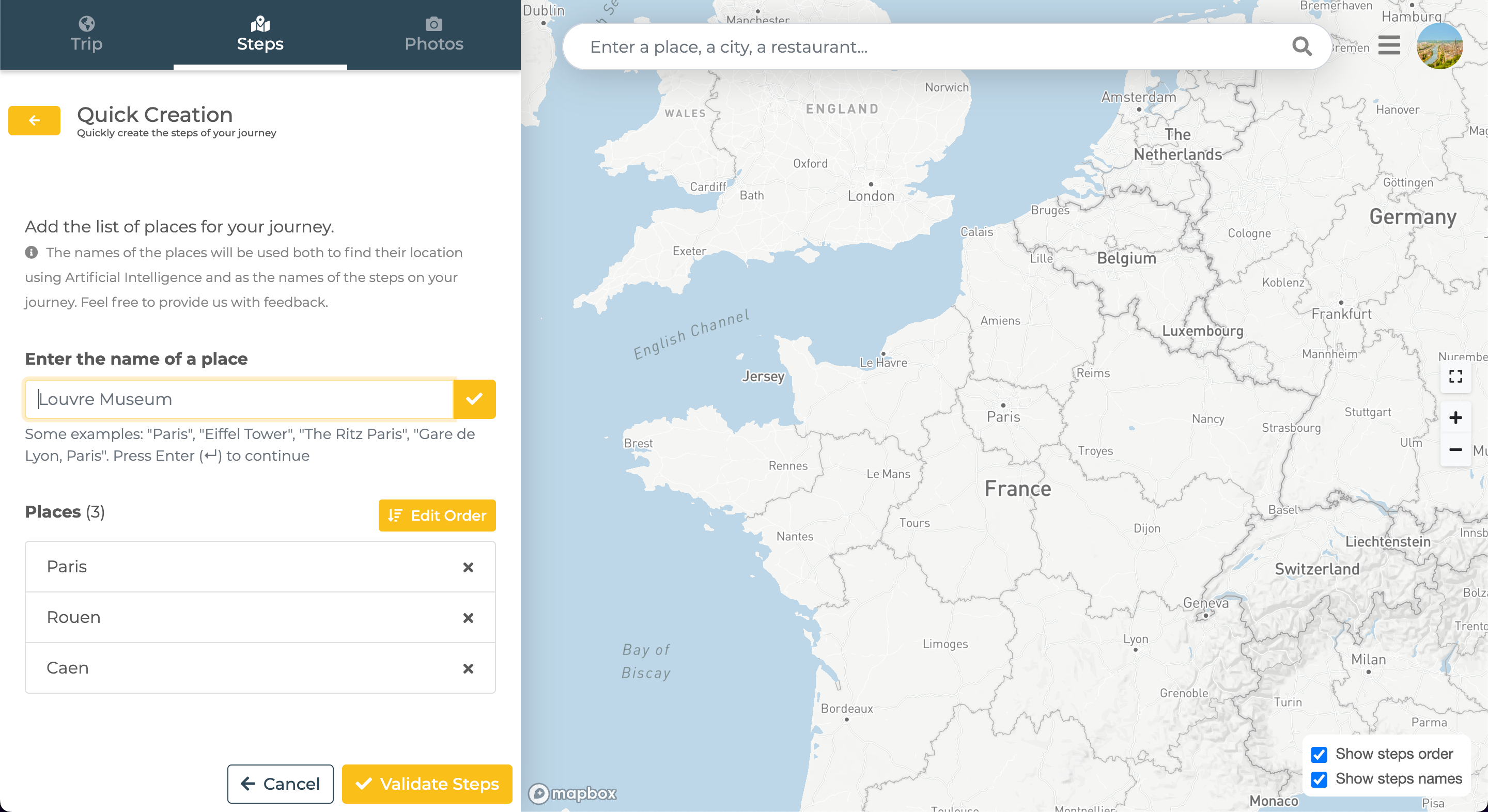Toggle Show steps order checkbox
Image resolution: width=1488 pixels, height=812 pixels.
(x=1319, y=754)
